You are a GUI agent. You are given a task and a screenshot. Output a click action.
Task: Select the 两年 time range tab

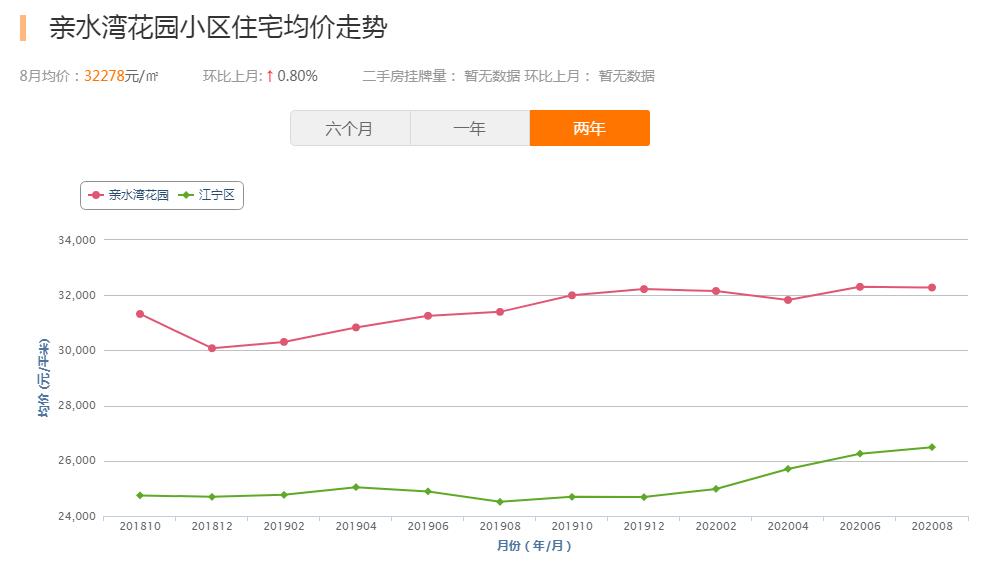pos(590,129)
